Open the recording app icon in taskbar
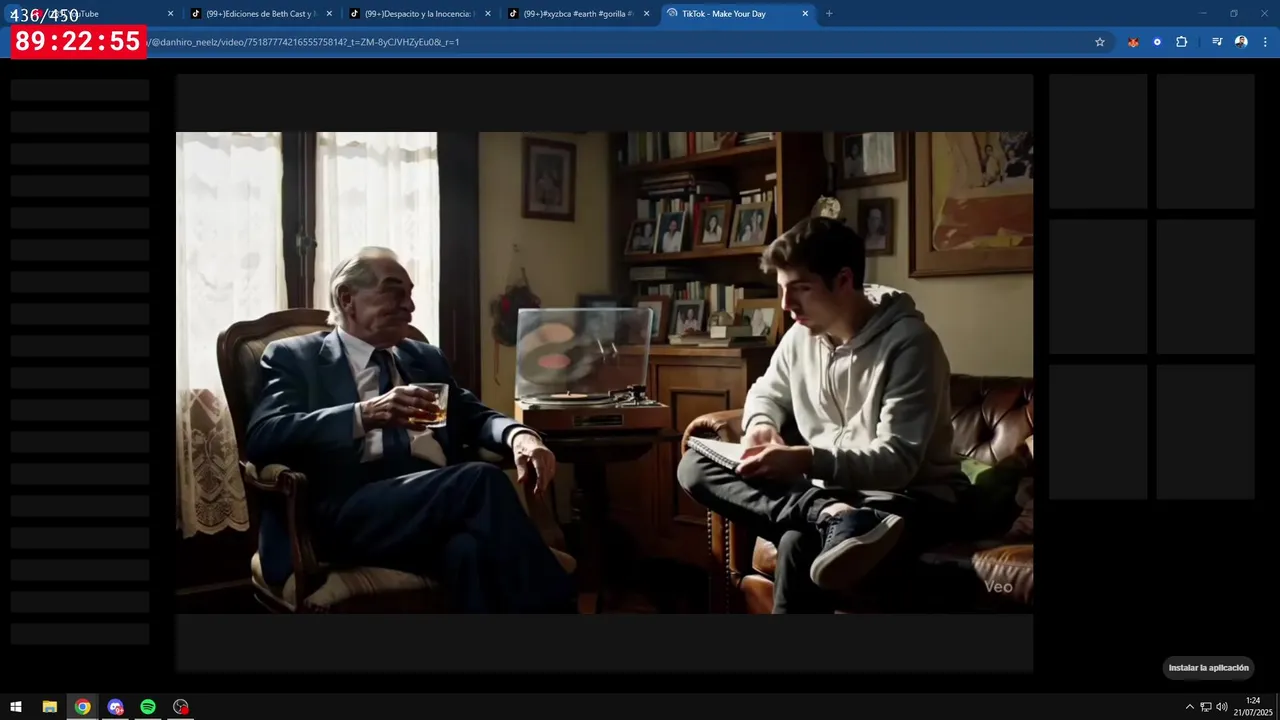Screen dimensions: 1280x720 coord(181,707)
